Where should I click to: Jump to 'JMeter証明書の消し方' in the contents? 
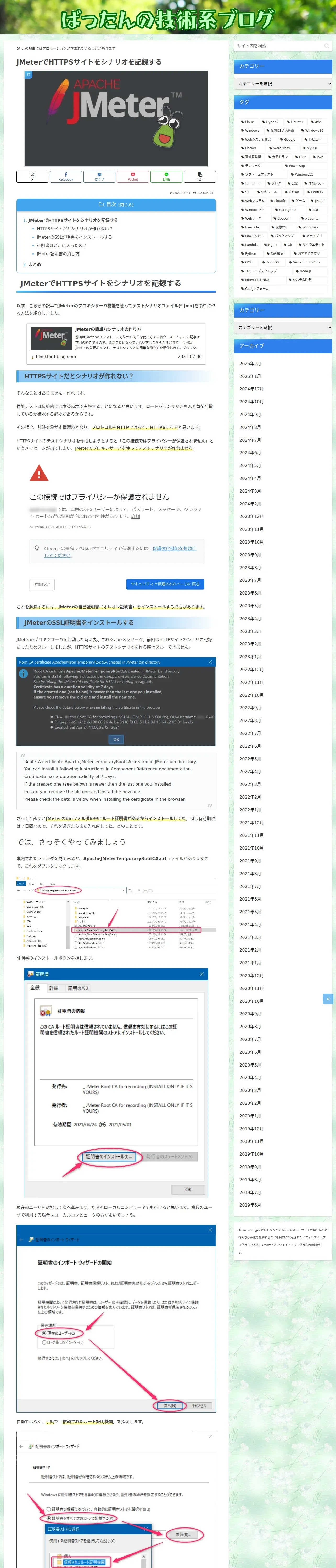58,254
